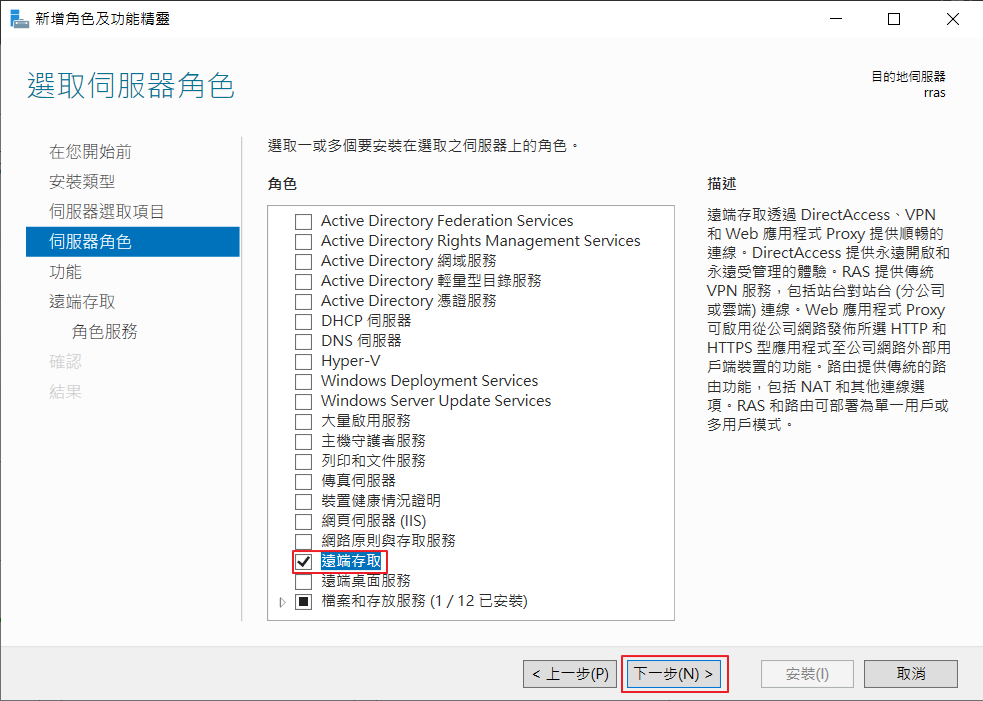Check Windows Deployment Services role
Image resolution: width=983 pixels, height=701 pixels.
click(x=303, y=382)
